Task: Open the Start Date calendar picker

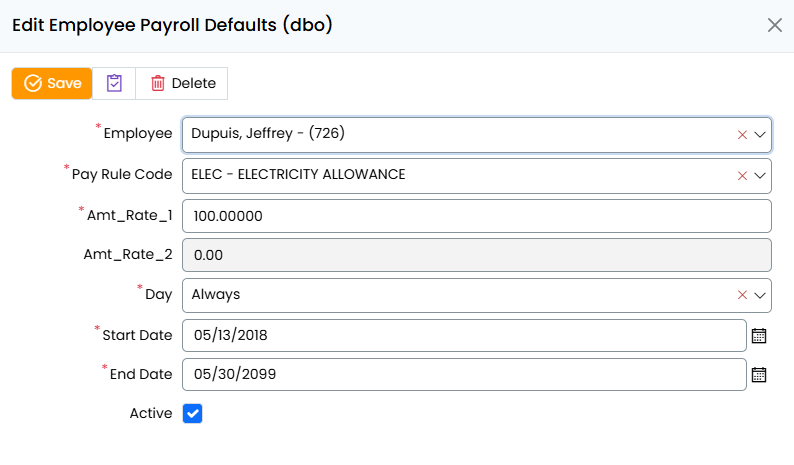Action: (x=759, y=335)
